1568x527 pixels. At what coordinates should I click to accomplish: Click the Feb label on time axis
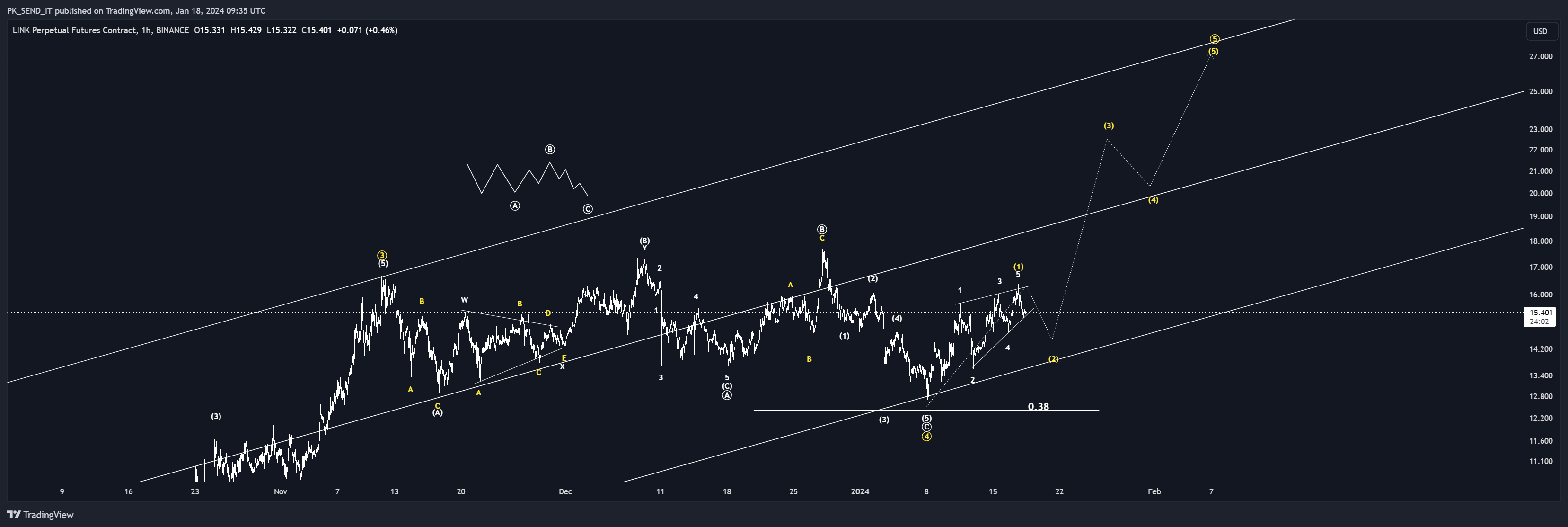(x=1154, y=491)
